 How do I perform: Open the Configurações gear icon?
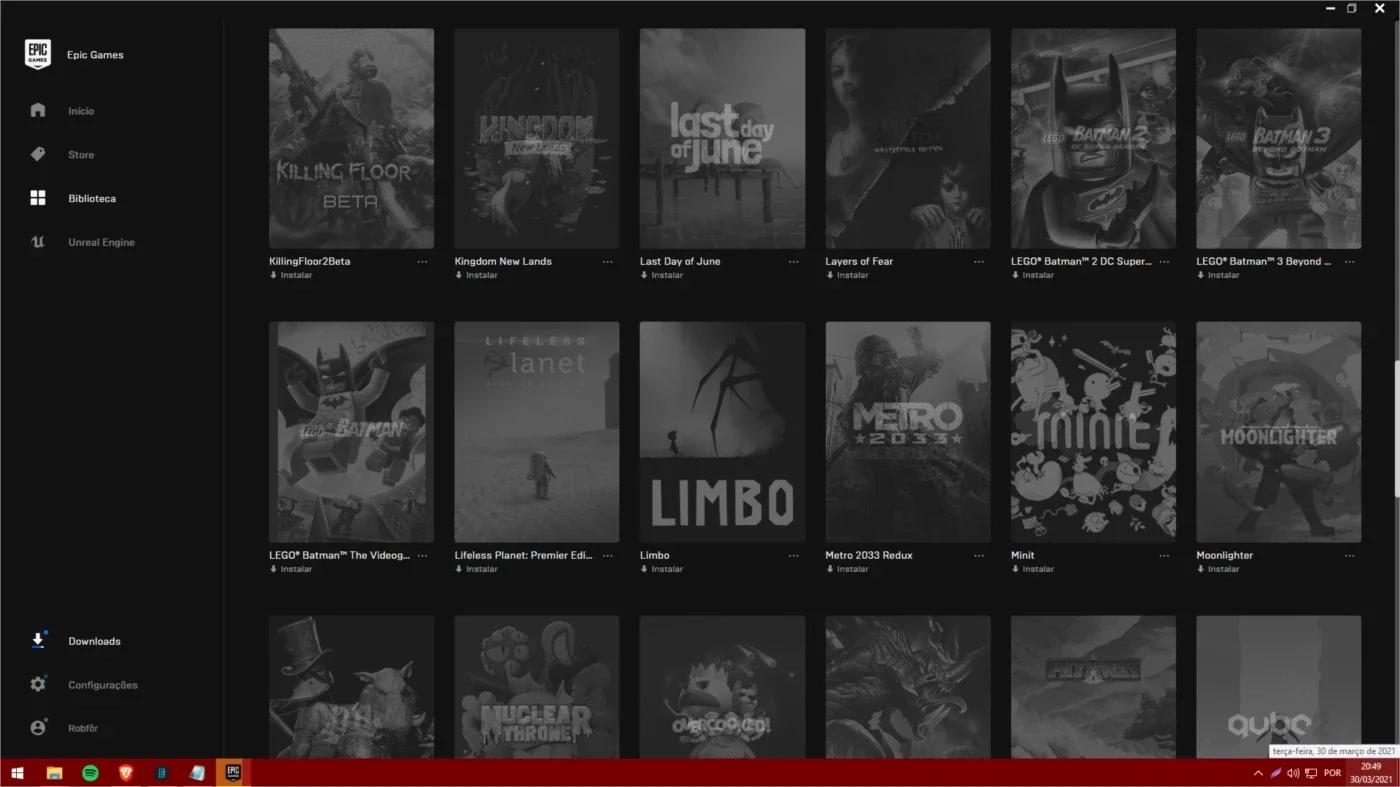[38, 684]
